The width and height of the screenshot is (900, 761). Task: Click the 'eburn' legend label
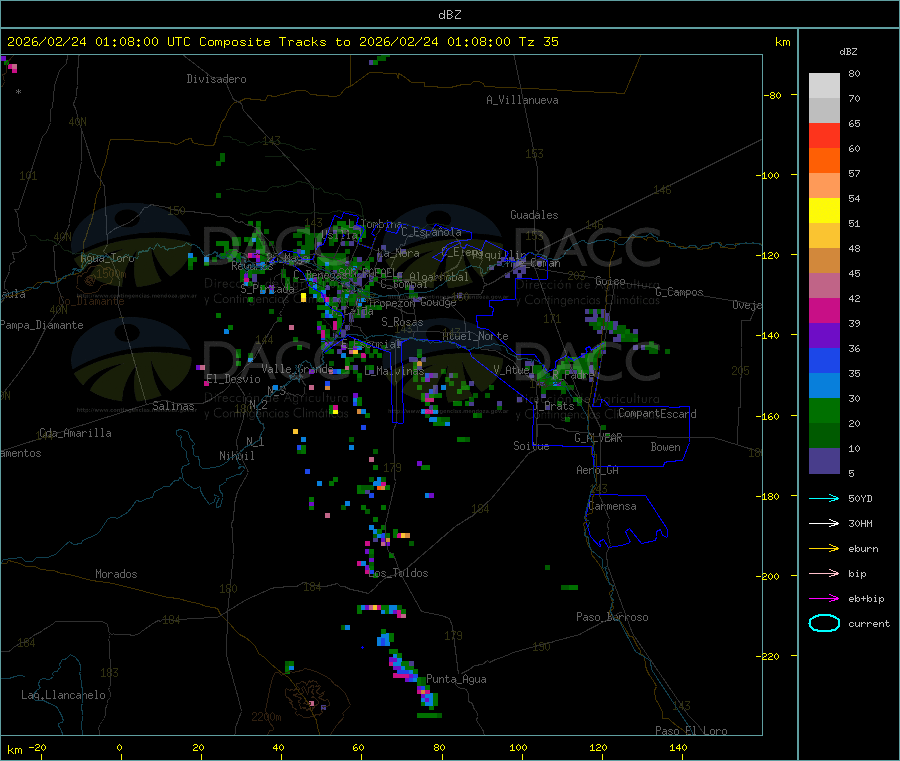pyautogui.click(x=863, y=549)
